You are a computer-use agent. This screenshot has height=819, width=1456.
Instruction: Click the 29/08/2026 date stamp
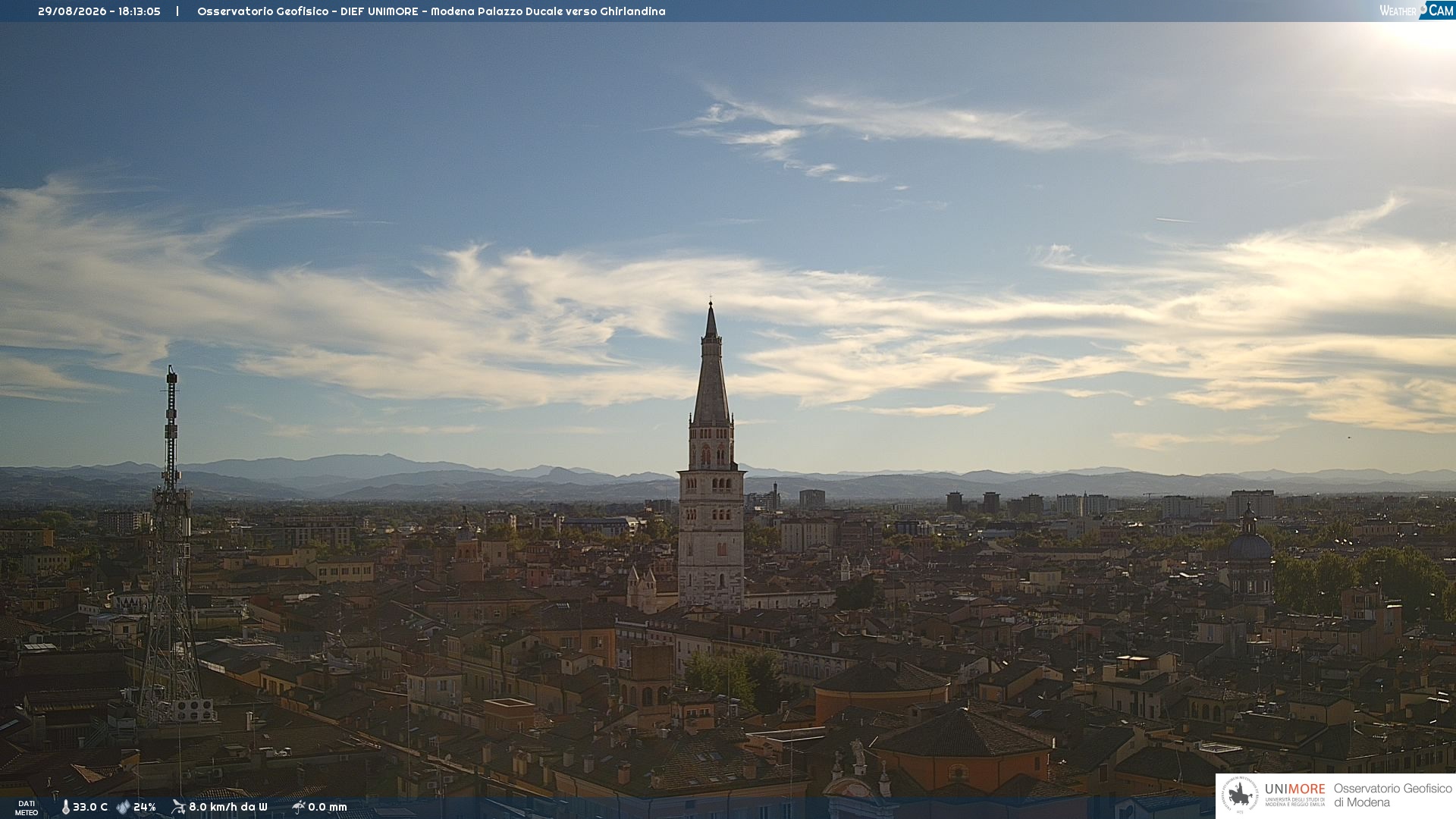click(72, 11)
